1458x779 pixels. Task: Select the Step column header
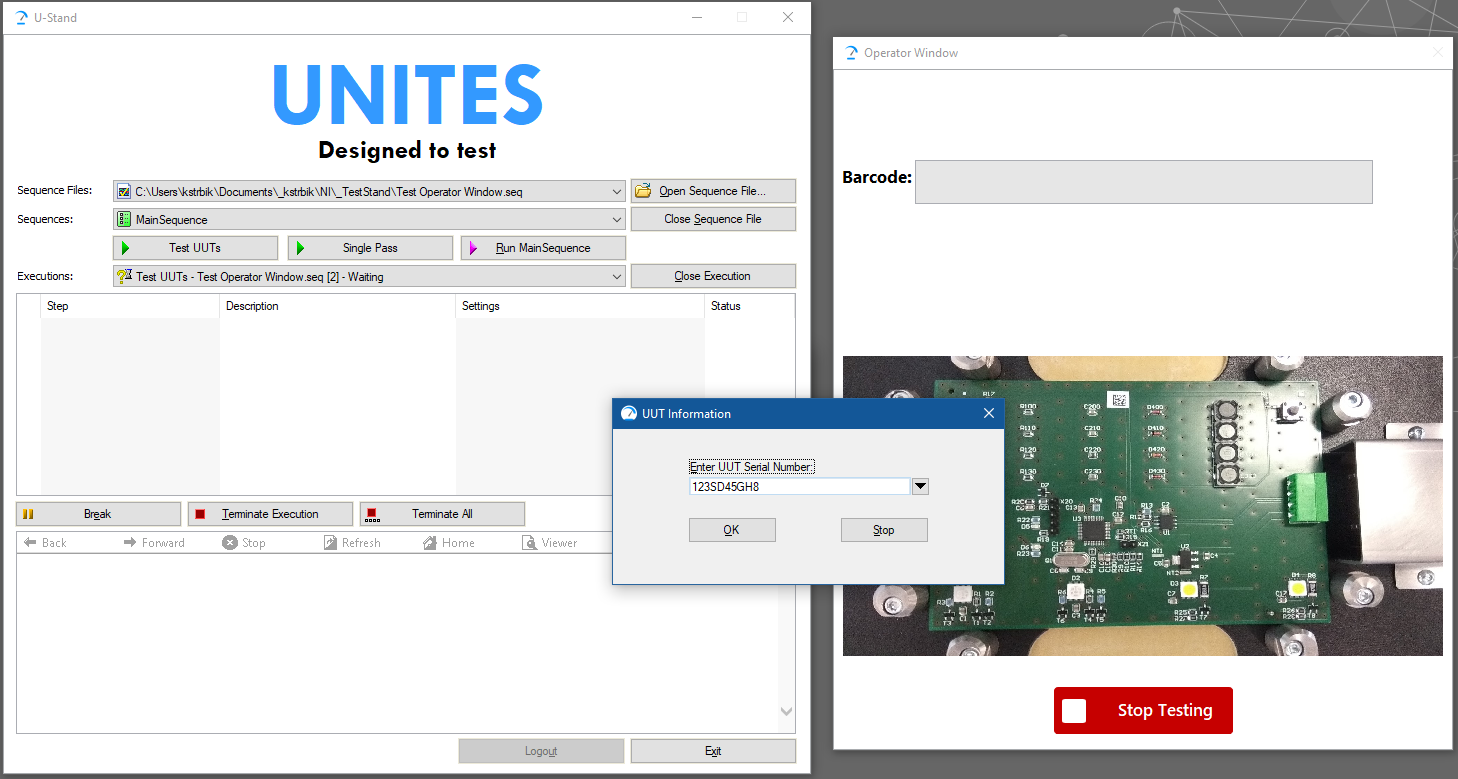coord(57,306)
